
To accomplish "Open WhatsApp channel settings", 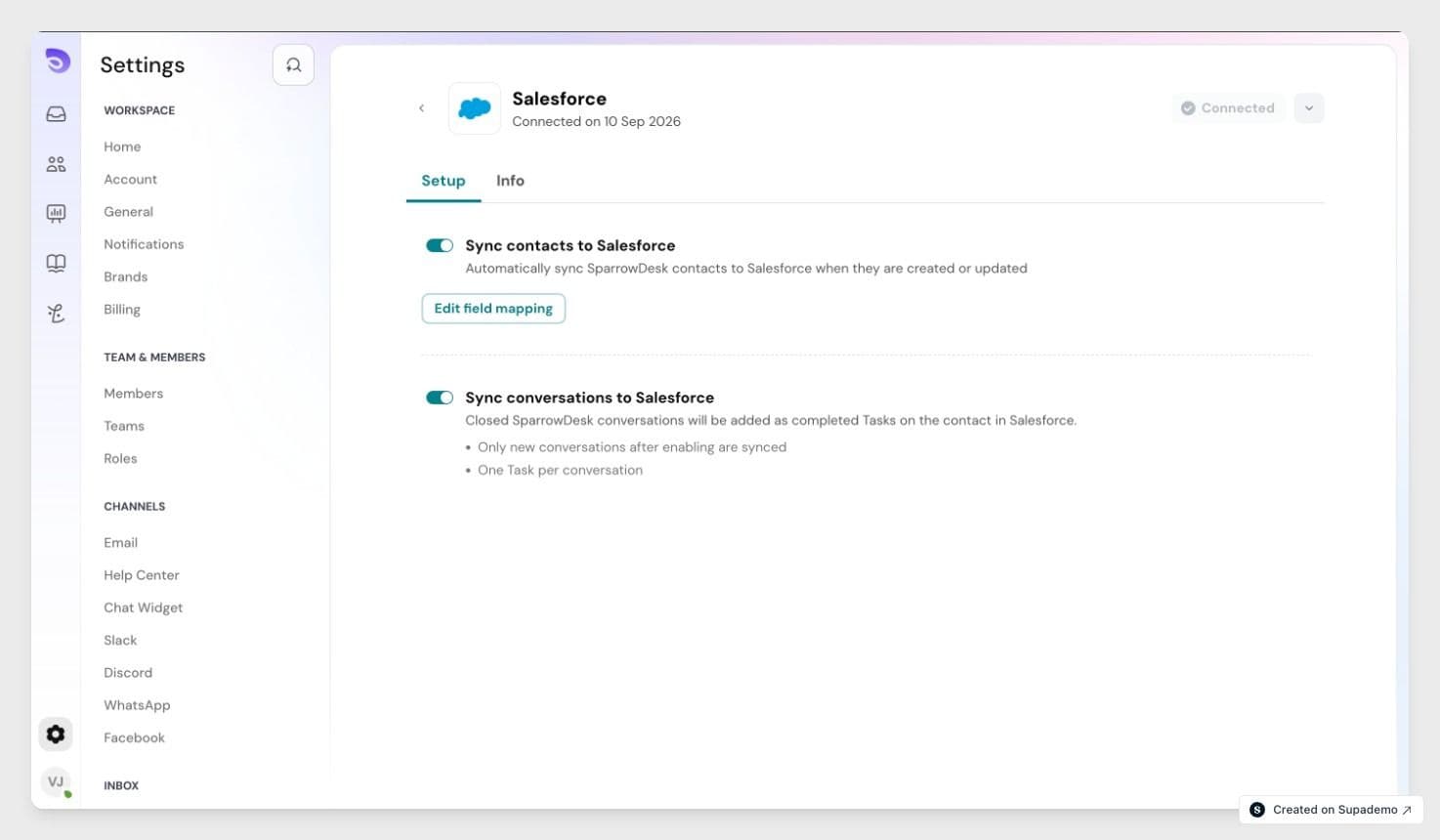I will coord(137,705).
